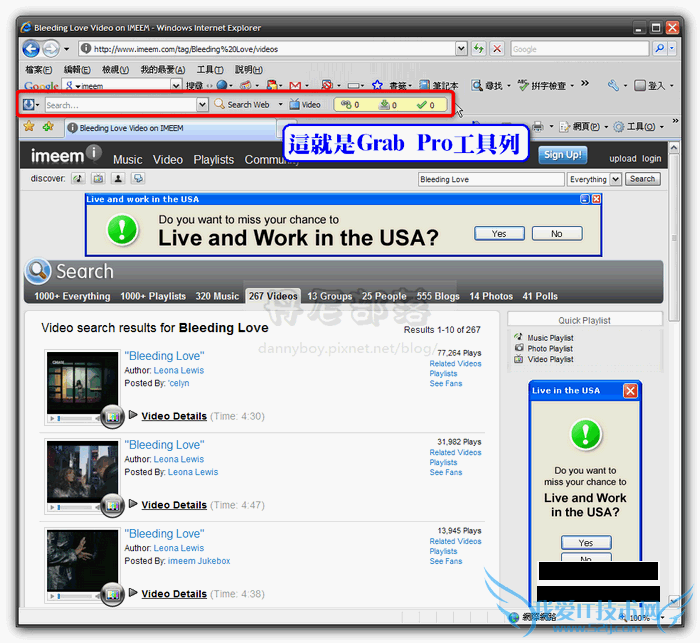700x643 pixels.
Task: Expand the search provider dropdown arrow
Action: [672, 49]
